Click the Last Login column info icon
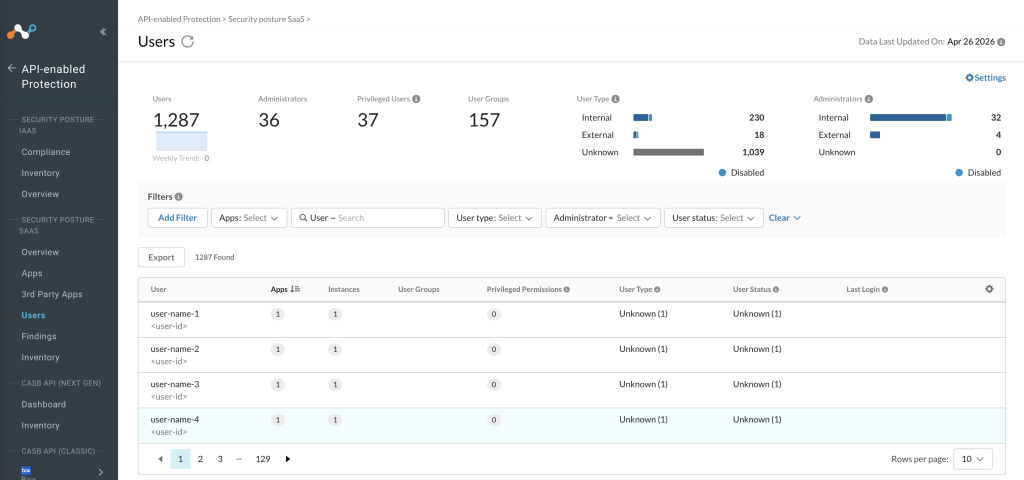1024x480 pixels. point(885,289)
